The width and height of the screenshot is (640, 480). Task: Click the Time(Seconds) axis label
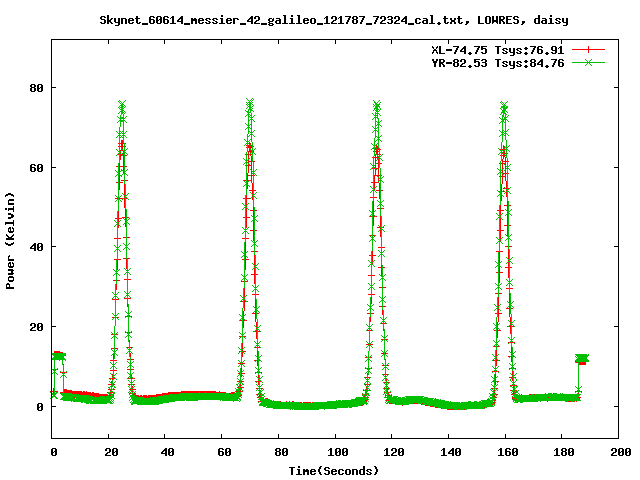click(333, 471)
